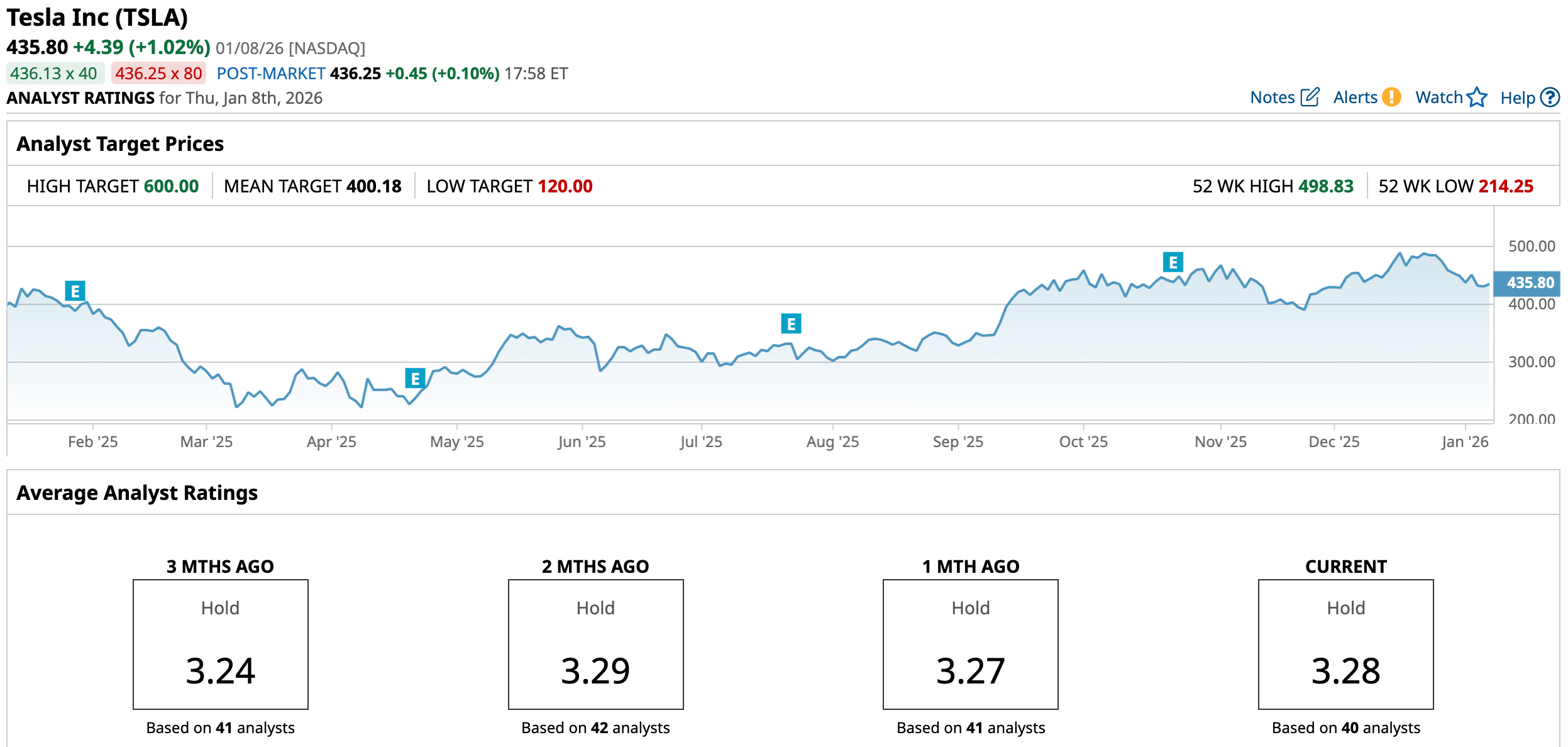This screenshot has width=1568, height=747.
Task: Click earnings marker near Aug '25
Action: pos(791,324)
